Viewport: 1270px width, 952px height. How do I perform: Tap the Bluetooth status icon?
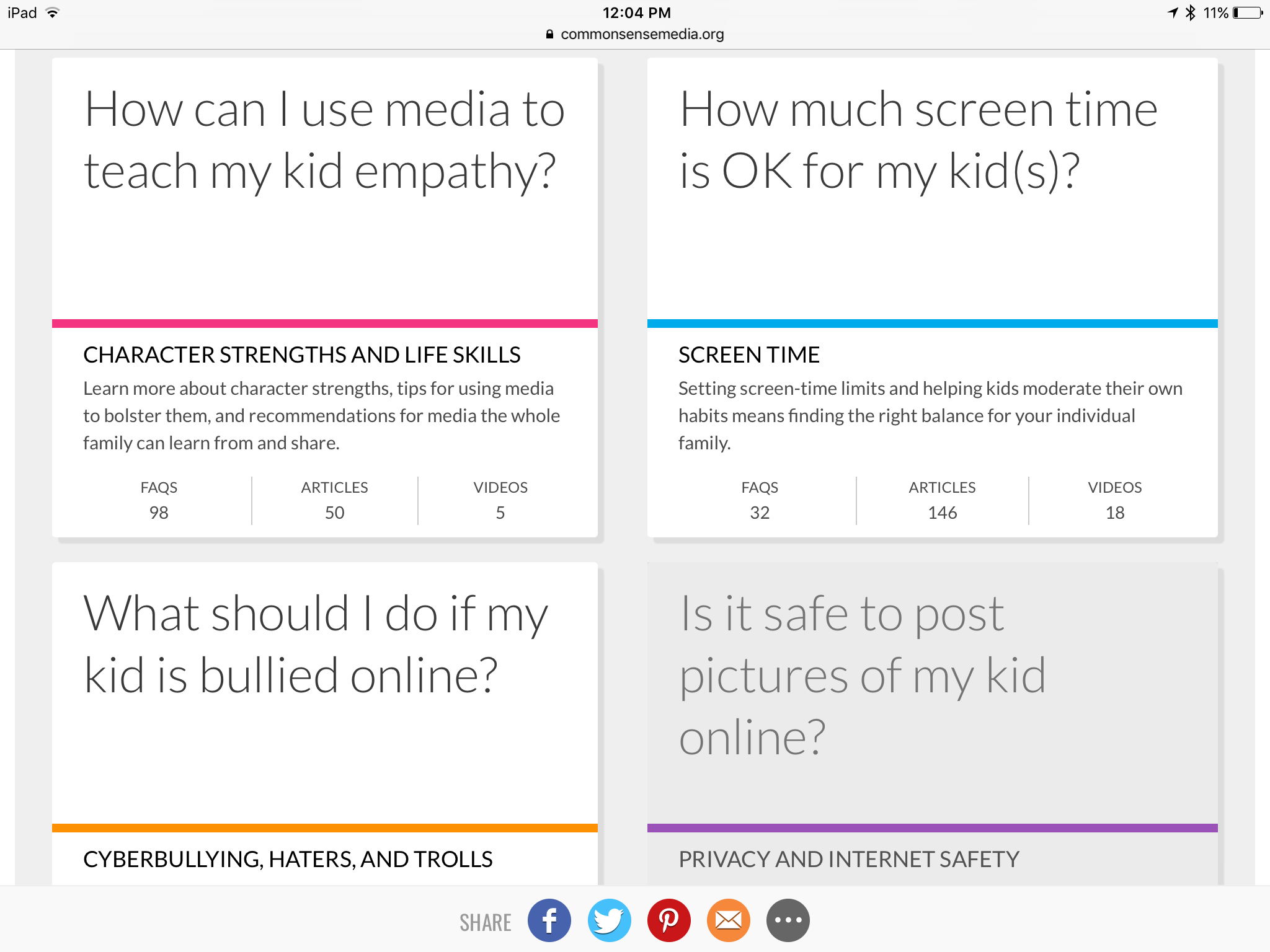pos(1190,13)
